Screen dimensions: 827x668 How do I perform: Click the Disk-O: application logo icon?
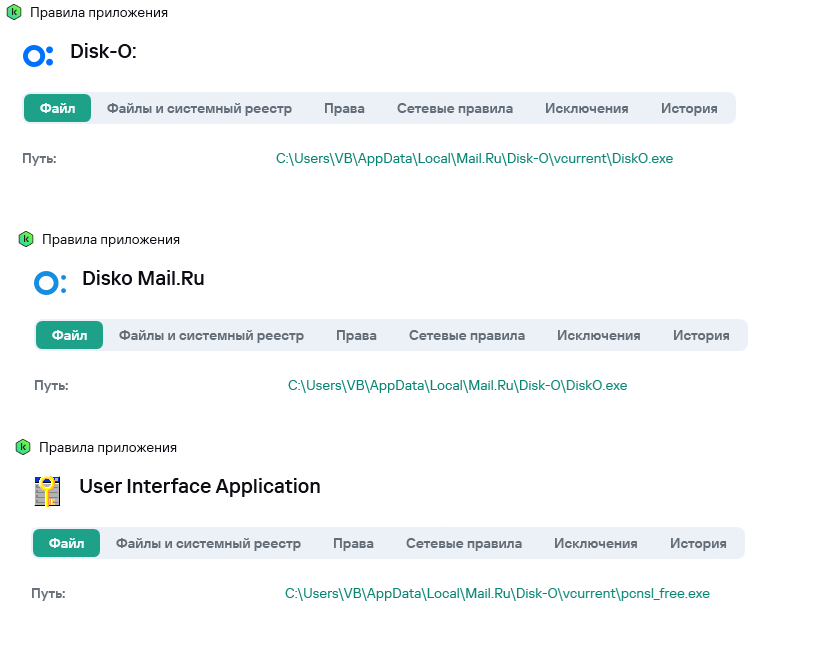point(37,56)
